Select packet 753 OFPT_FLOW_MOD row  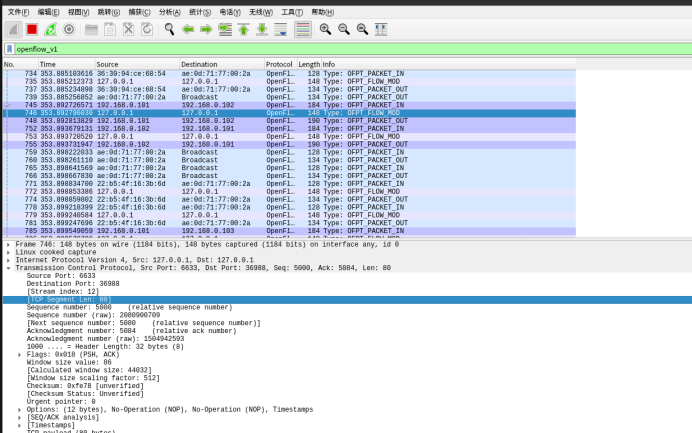[x=289, y=137]
